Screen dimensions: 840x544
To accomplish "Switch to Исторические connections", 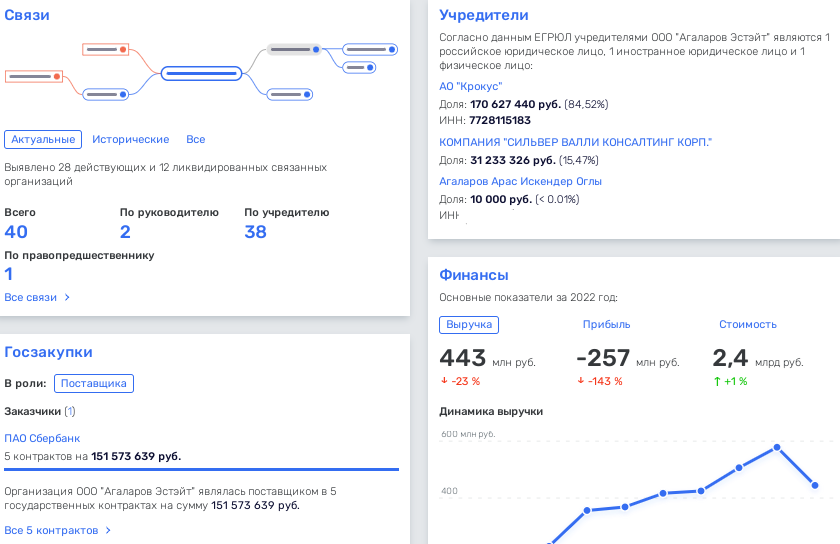I will (130, 140).
